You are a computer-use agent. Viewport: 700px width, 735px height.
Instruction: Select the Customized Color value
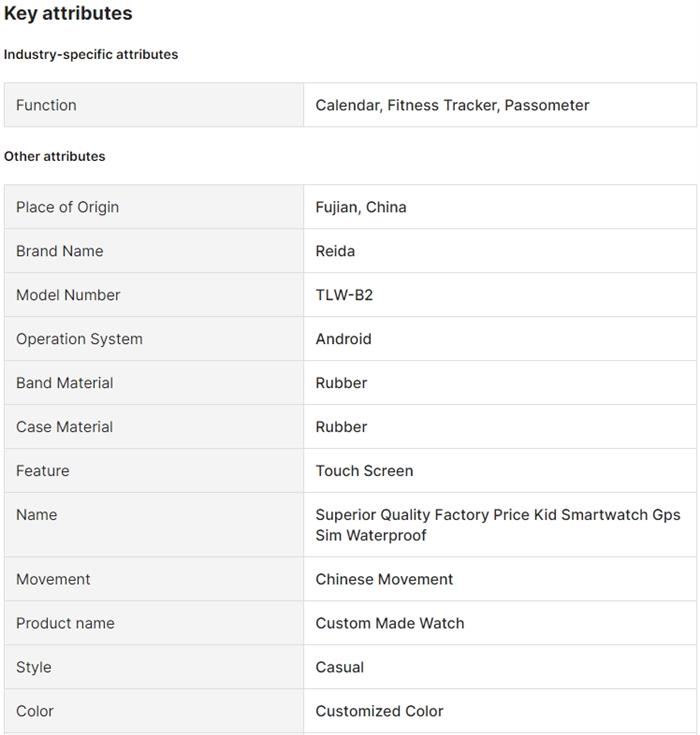click(x=379, y=711)
